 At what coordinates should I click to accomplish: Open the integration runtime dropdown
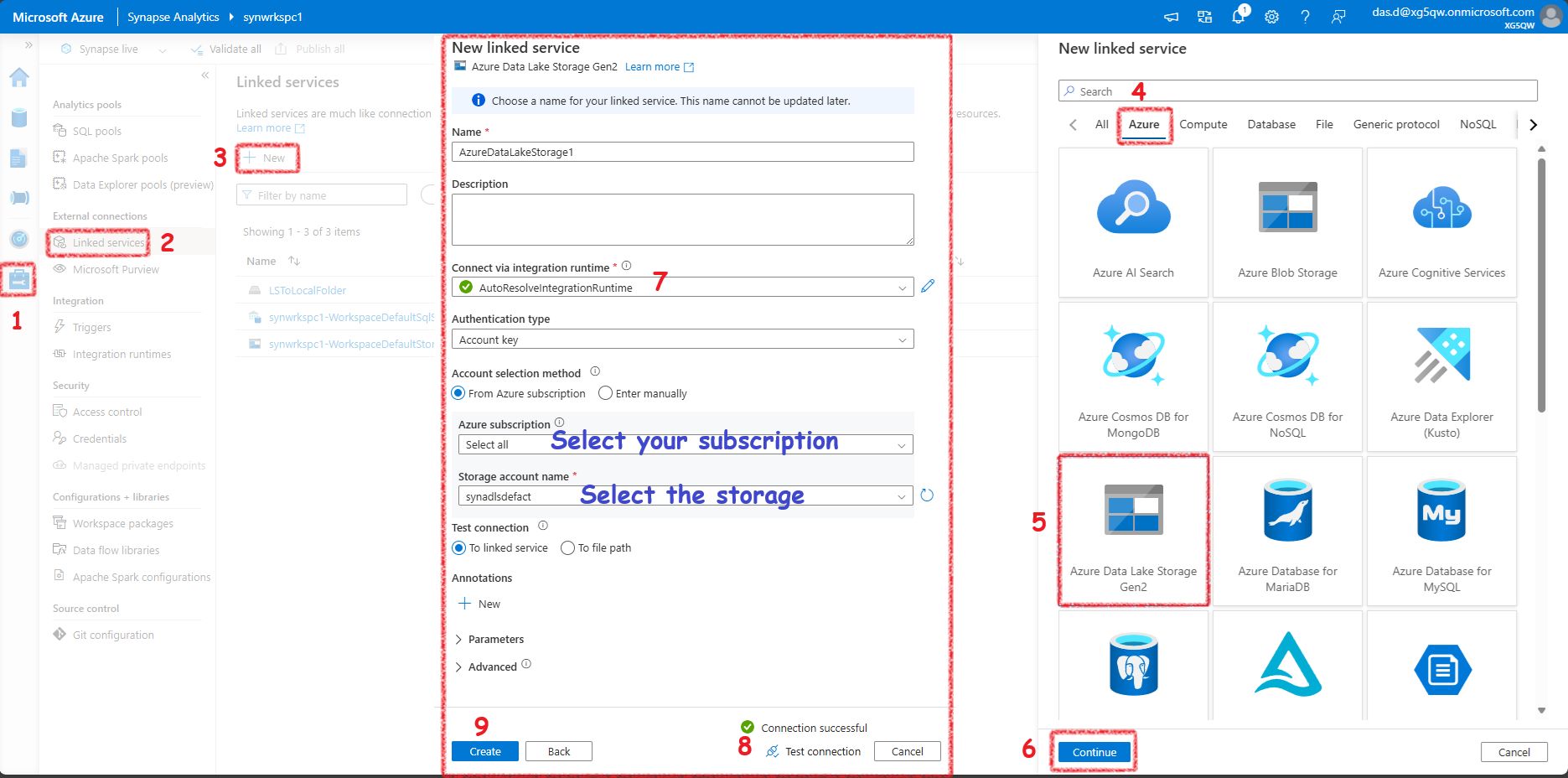[683, 288]
